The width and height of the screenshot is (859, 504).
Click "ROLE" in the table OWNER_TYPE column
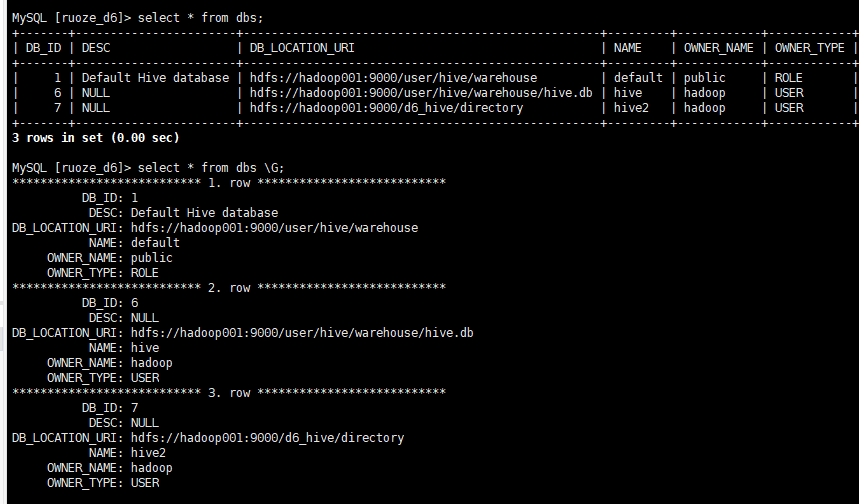789,77
